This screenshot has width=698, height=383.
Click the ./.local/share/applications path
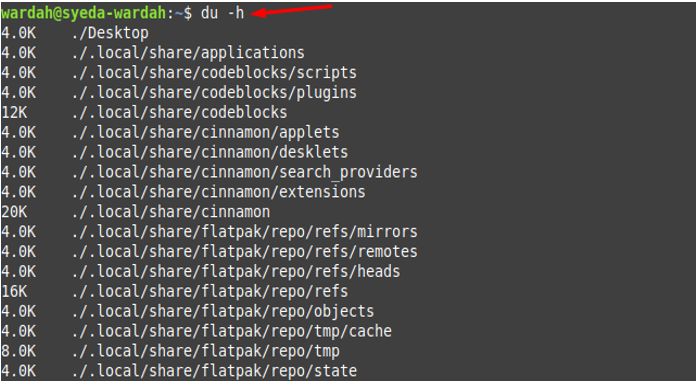pyautogui.click(x=188, y=53)
